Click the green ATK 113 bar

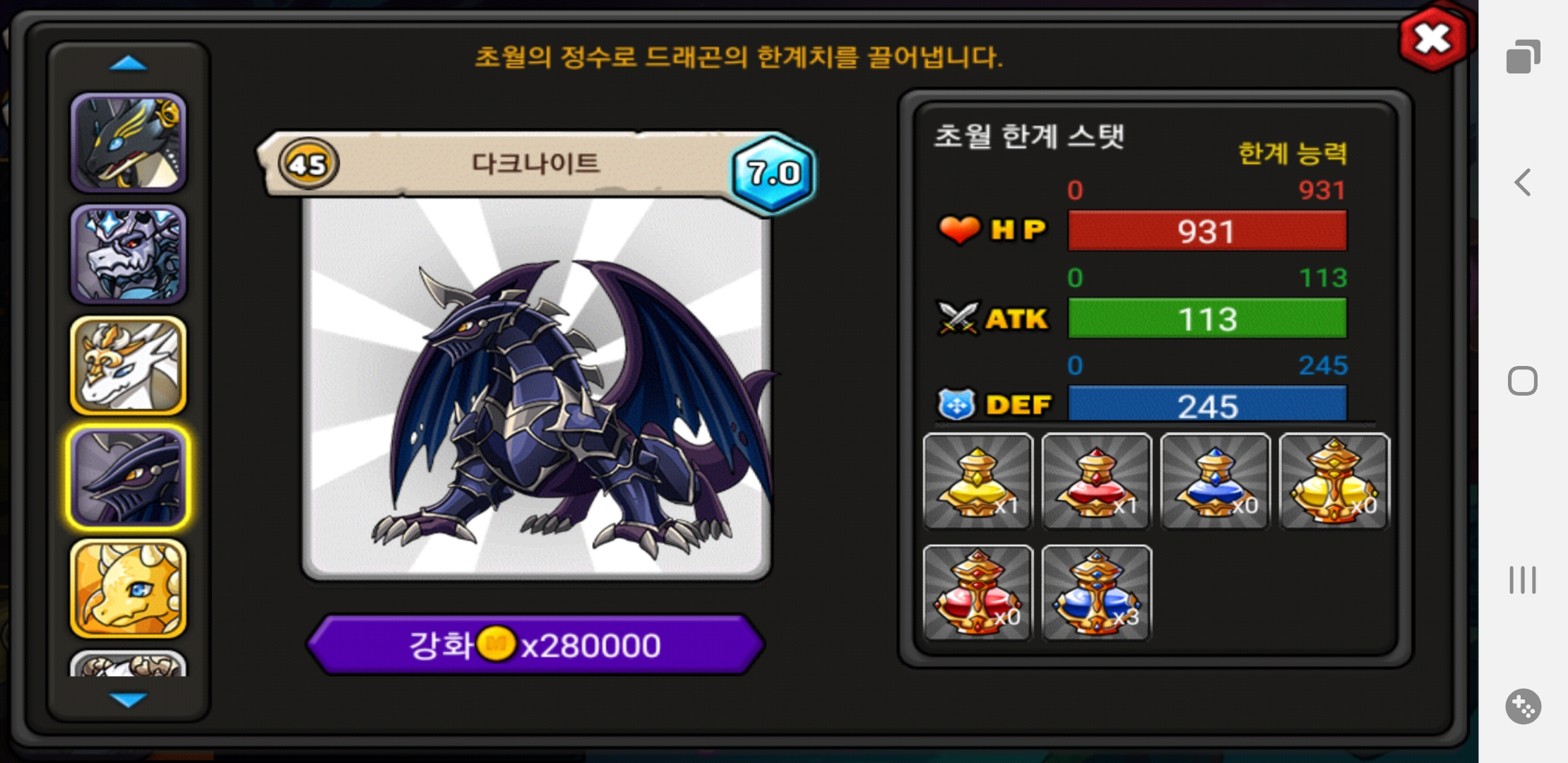1207,319
